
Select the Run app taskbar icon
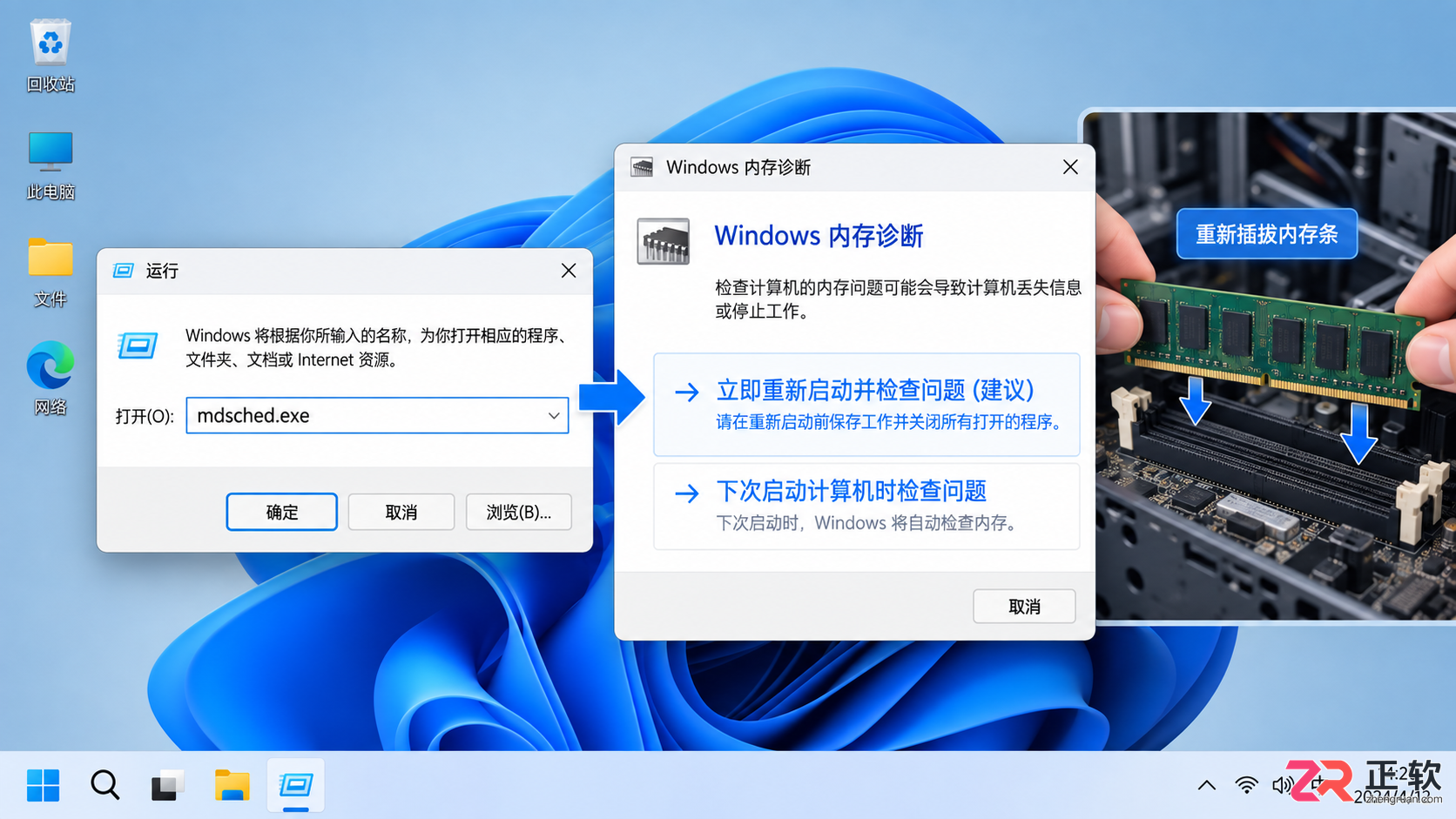coord(295,785)
